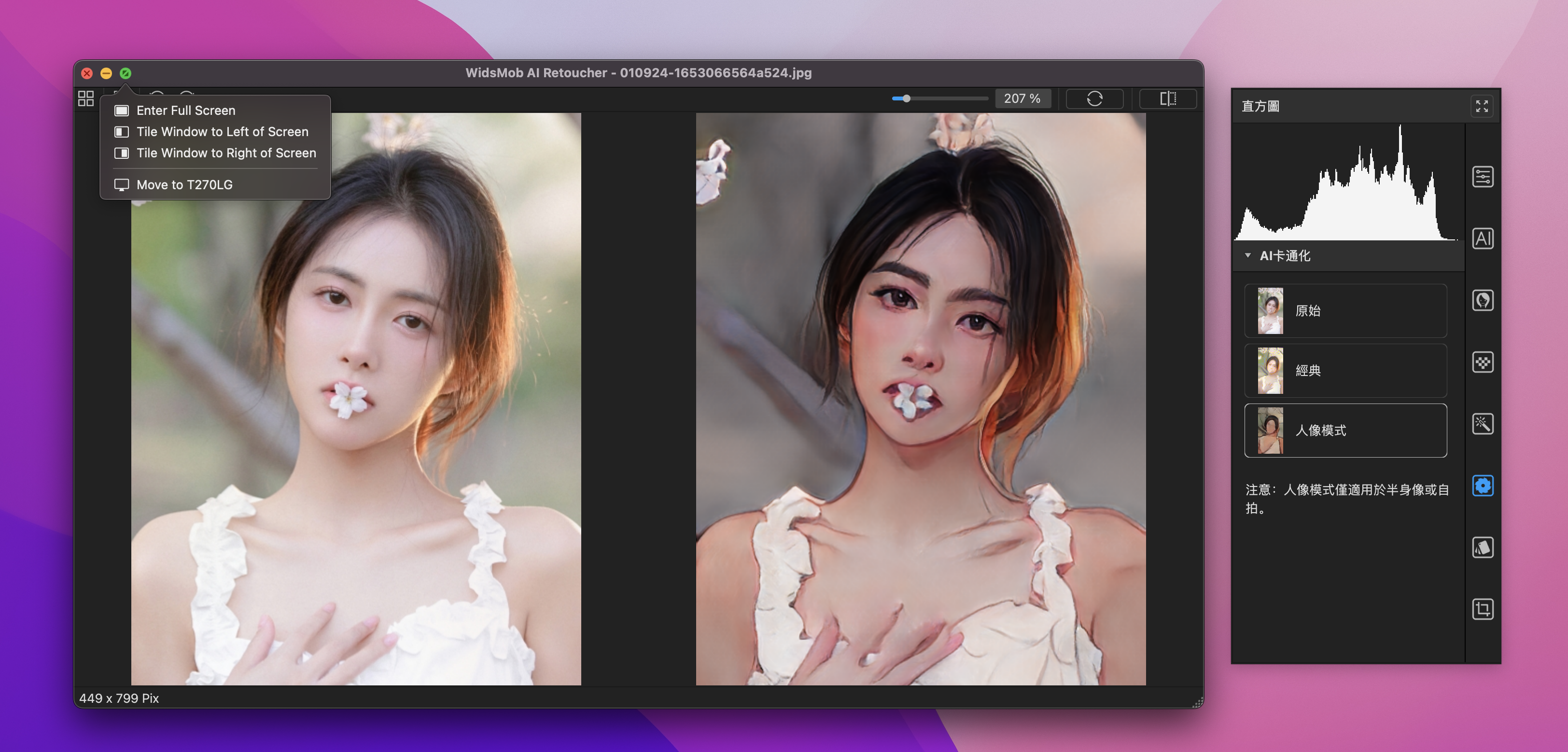Adjust the zoom slider handle
This screenshot has height=752, width=1568.
[906, 98]
